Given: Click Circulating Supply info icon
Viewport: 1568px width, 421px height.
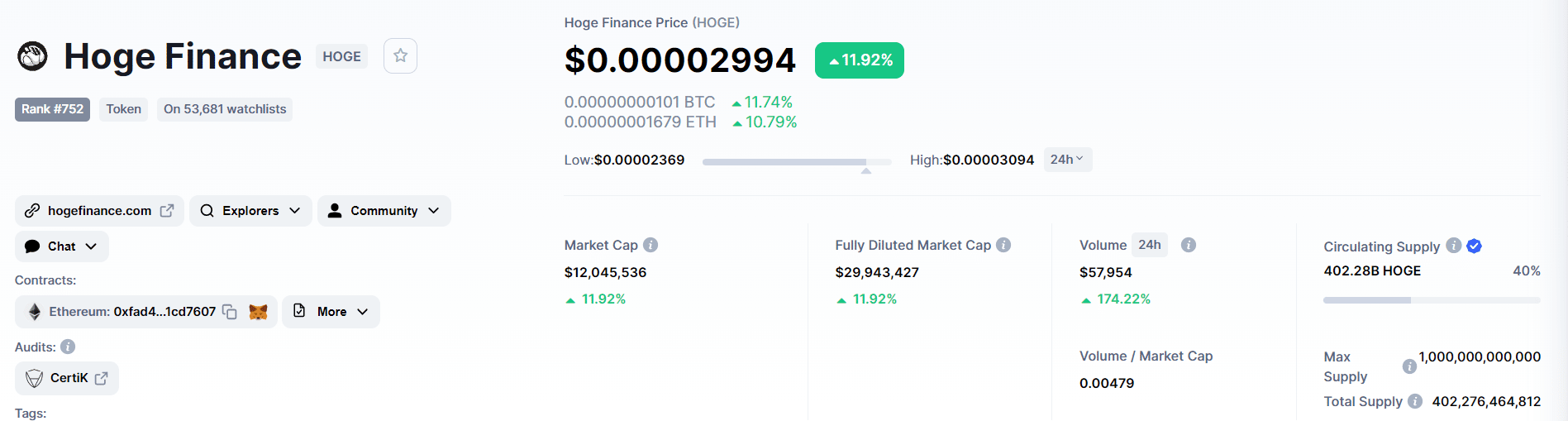Looking at the screenshot, I should pyautogui.click(x=1453, y=246).
